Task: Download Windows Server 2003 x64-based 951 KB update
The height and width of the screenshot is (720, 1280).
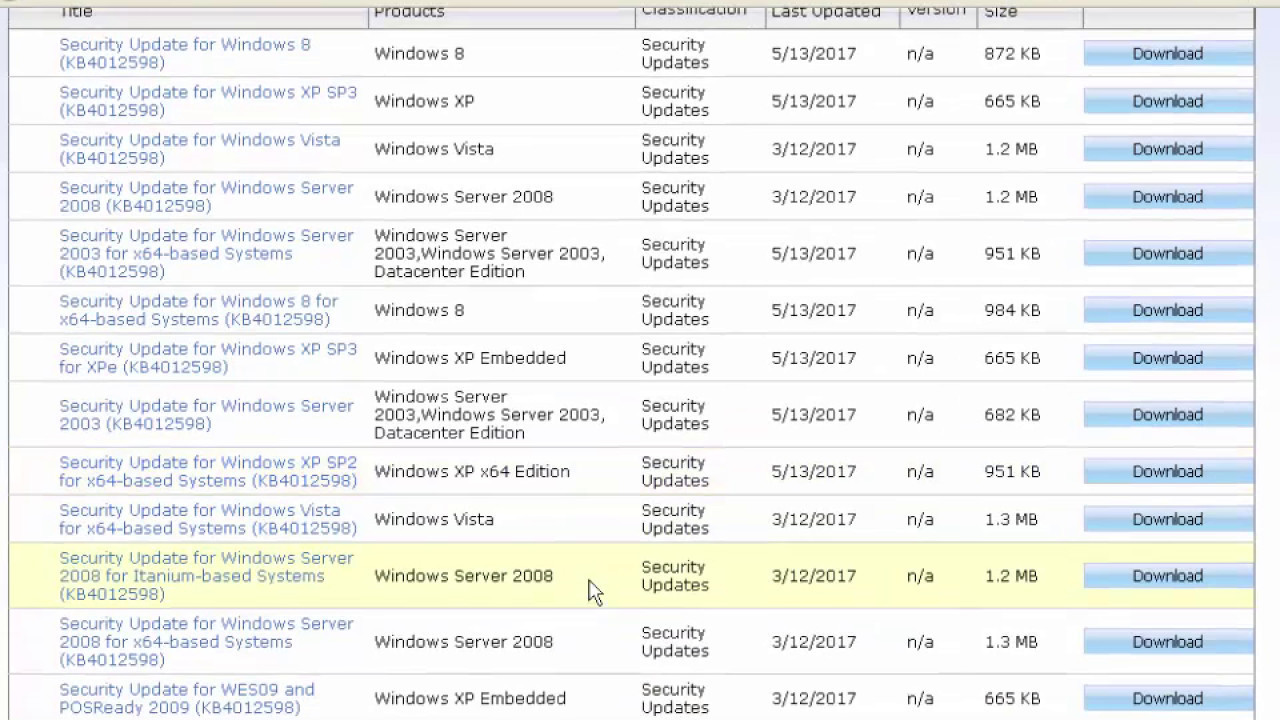Action: click(x=1168, y=254)
